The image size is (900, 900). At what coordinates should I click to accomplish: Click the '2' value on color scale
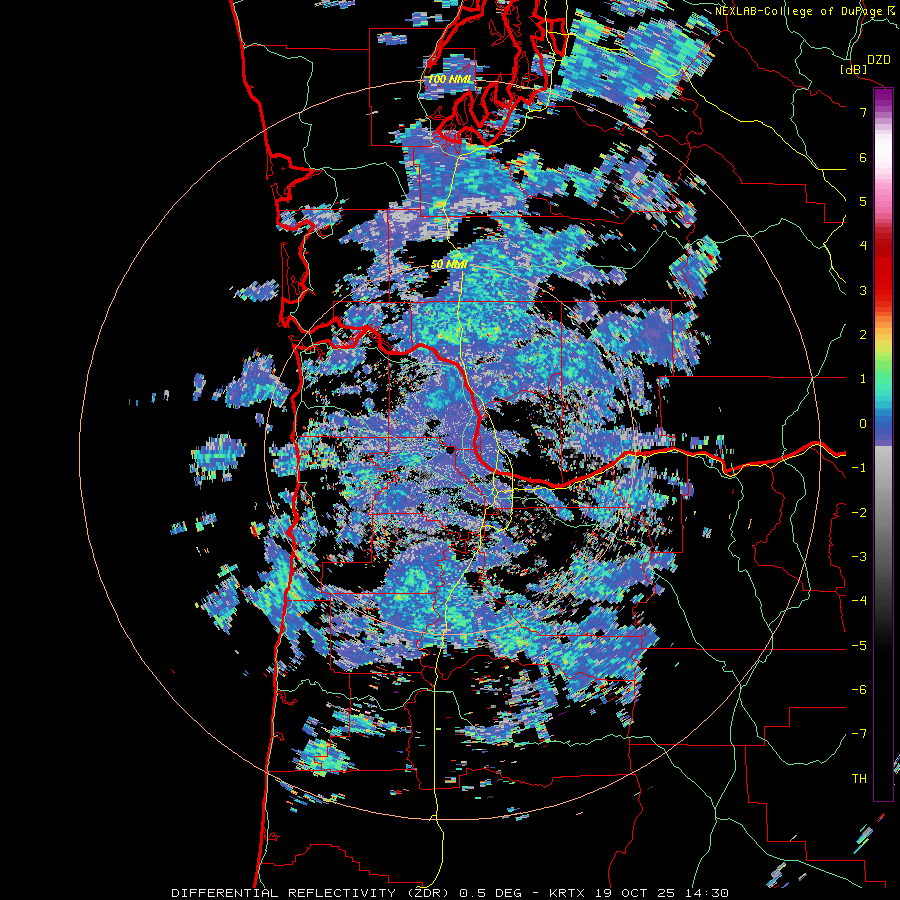click(863, 335)
